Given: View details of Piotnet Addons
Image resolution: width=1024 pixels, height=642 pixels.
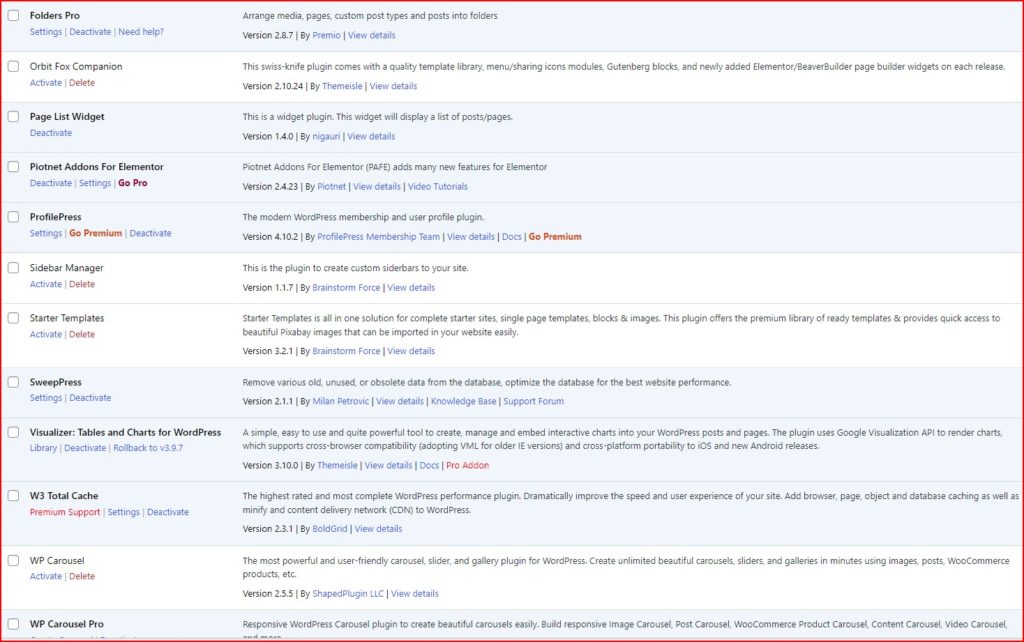Looking at the screenshot, I should point(377,186).
